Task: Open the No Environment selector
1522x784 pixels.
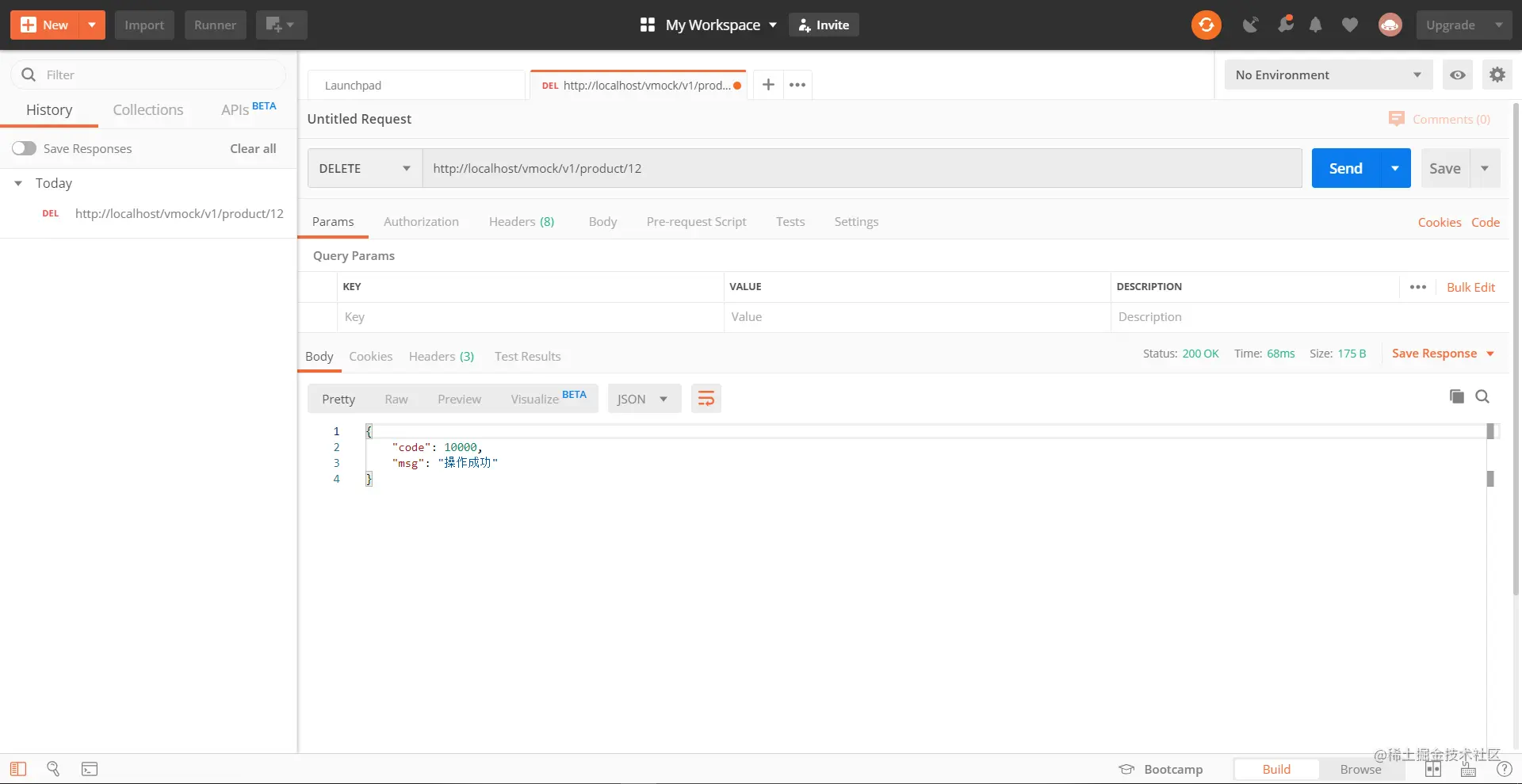Action: coord(1329,75)
